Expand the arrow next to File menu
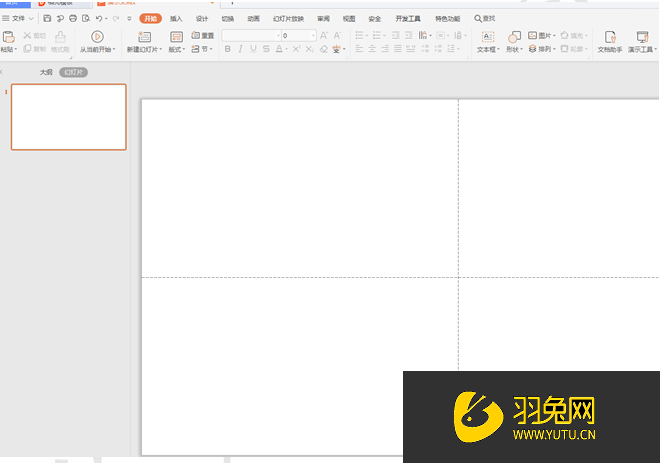 tap(31, 19)
